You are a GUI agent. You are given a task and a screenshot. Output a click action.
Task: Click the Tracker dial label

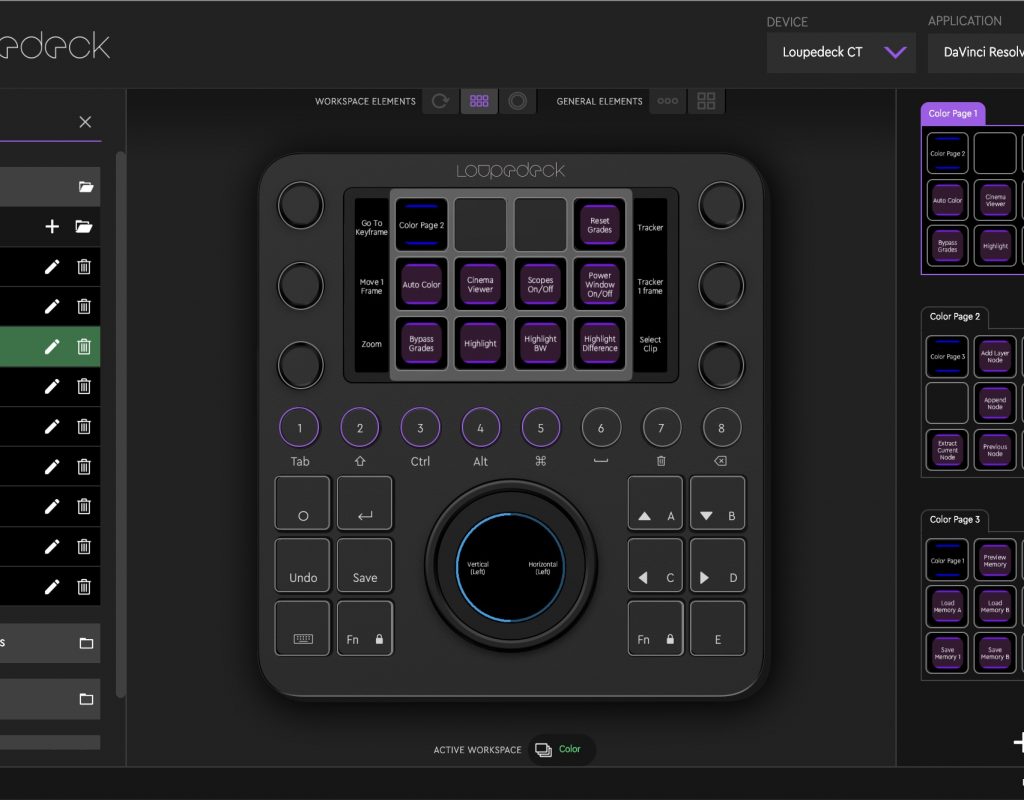(x=650, y=227)
